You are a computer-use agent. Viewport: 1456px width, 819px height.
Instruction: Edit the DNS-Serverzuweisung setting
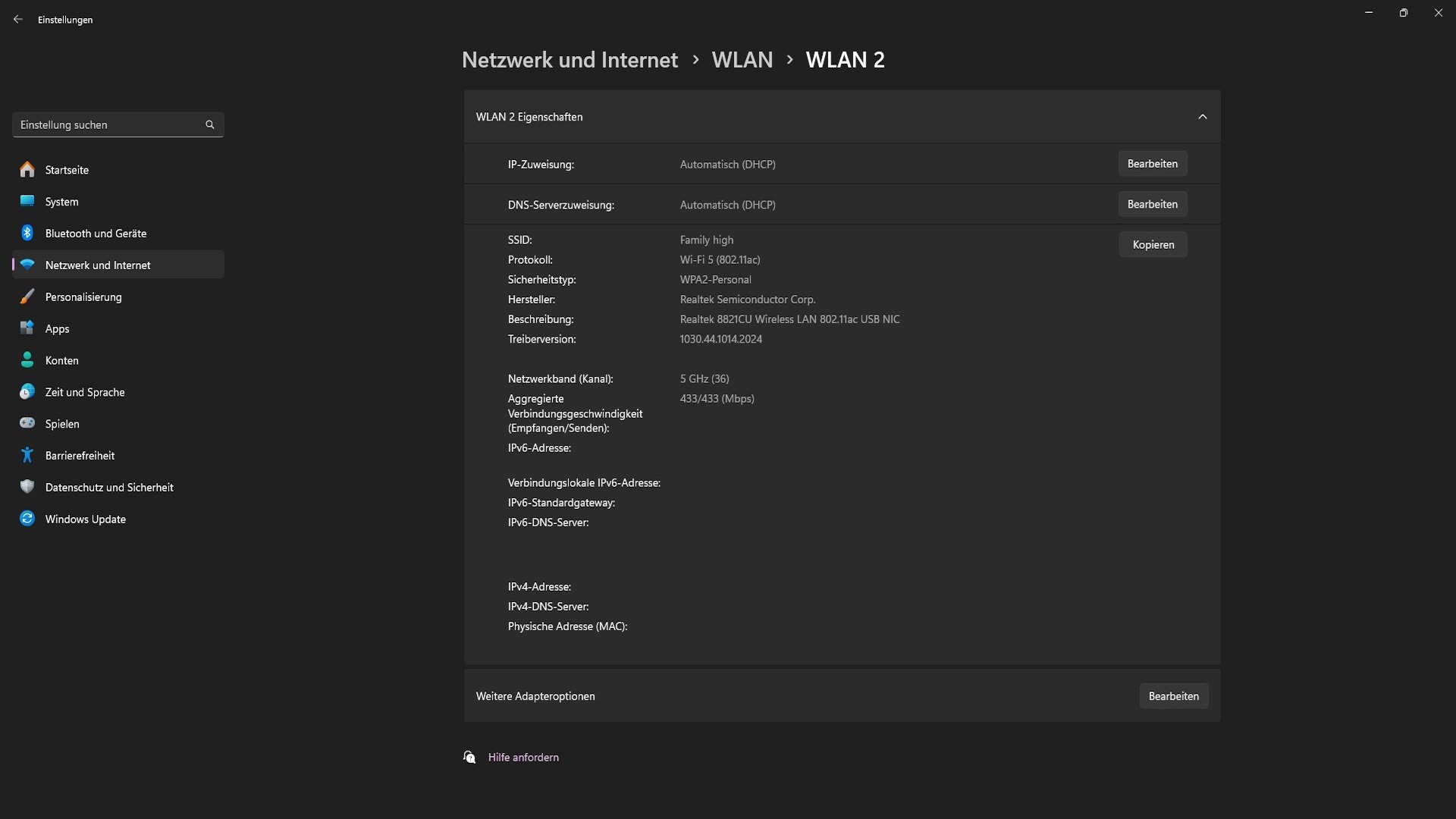[1152, 204]
